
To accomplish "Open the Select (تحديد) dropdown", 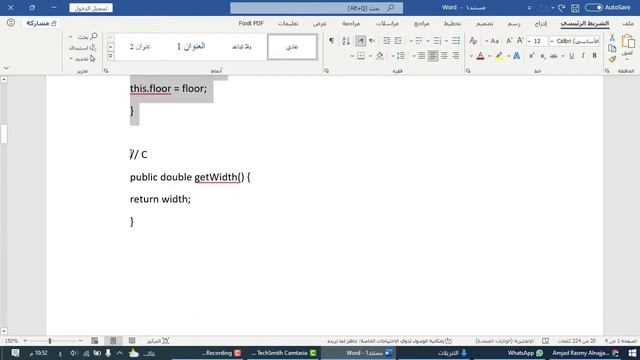I will tap(83, 59).
